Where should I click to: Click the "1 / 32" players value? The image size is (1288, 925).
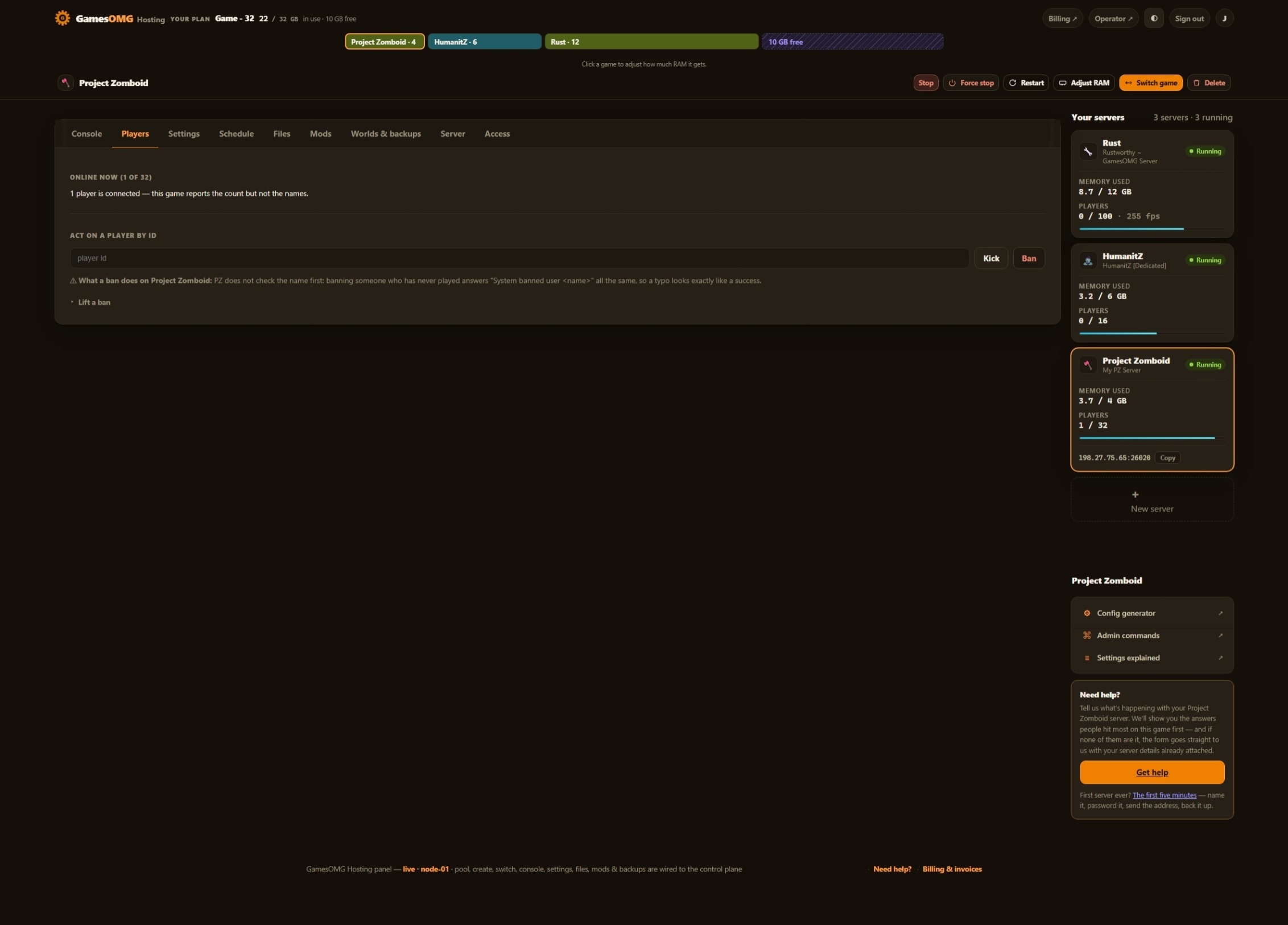(1093, 426)
